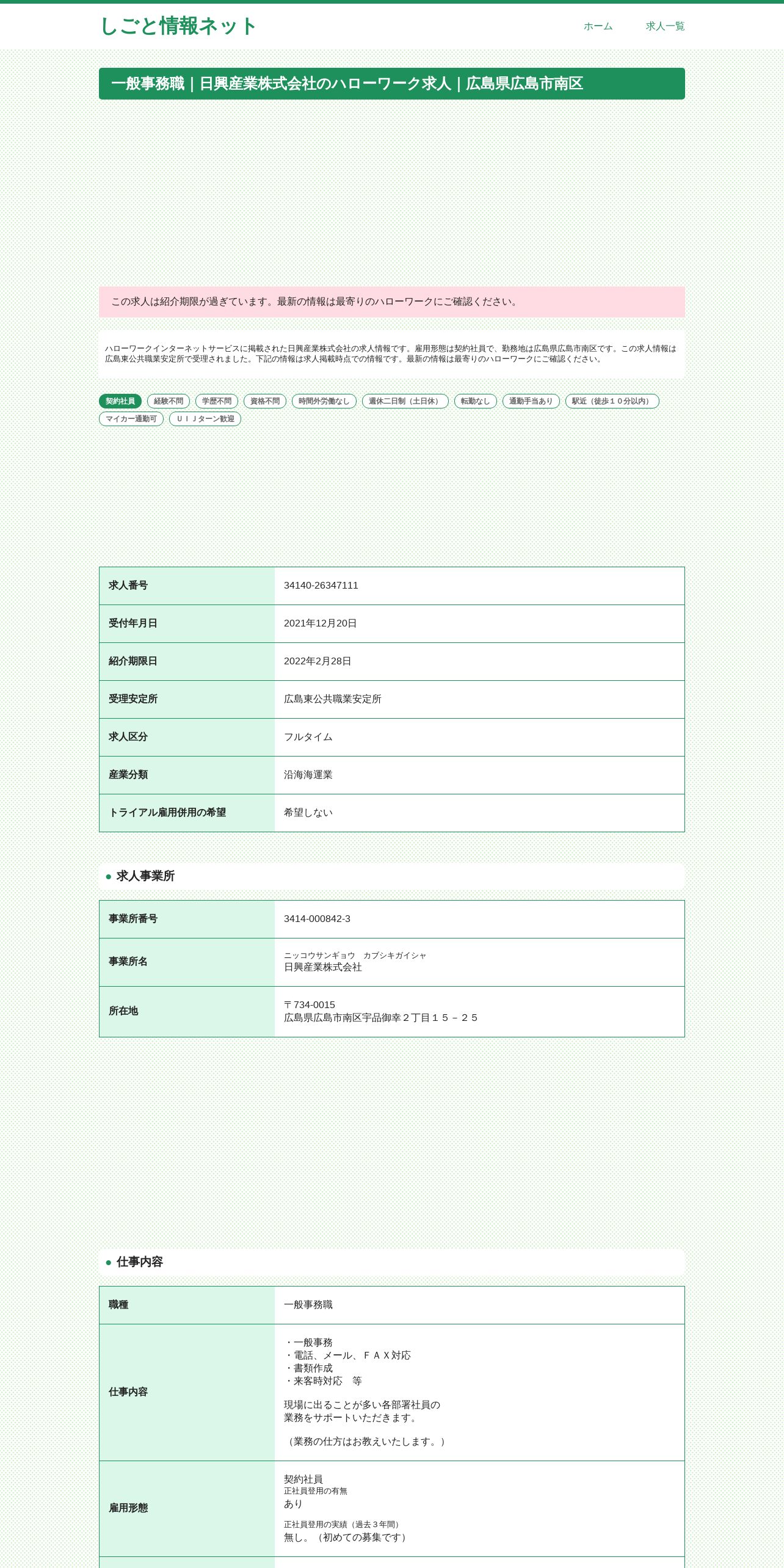Click the value 沿海海運業
The image size is (784, 1568).
(x=308, y=775)
